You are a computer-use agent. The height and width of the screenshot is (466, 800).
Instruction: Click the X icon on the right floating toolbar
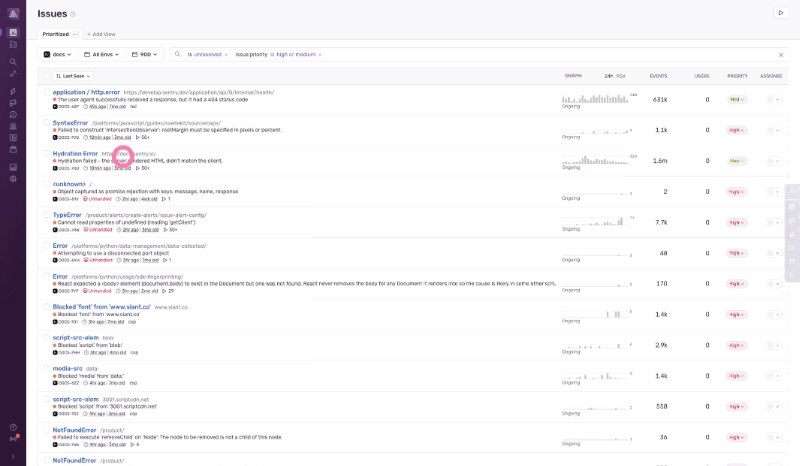pyautogui.click(x=792, y=192)
